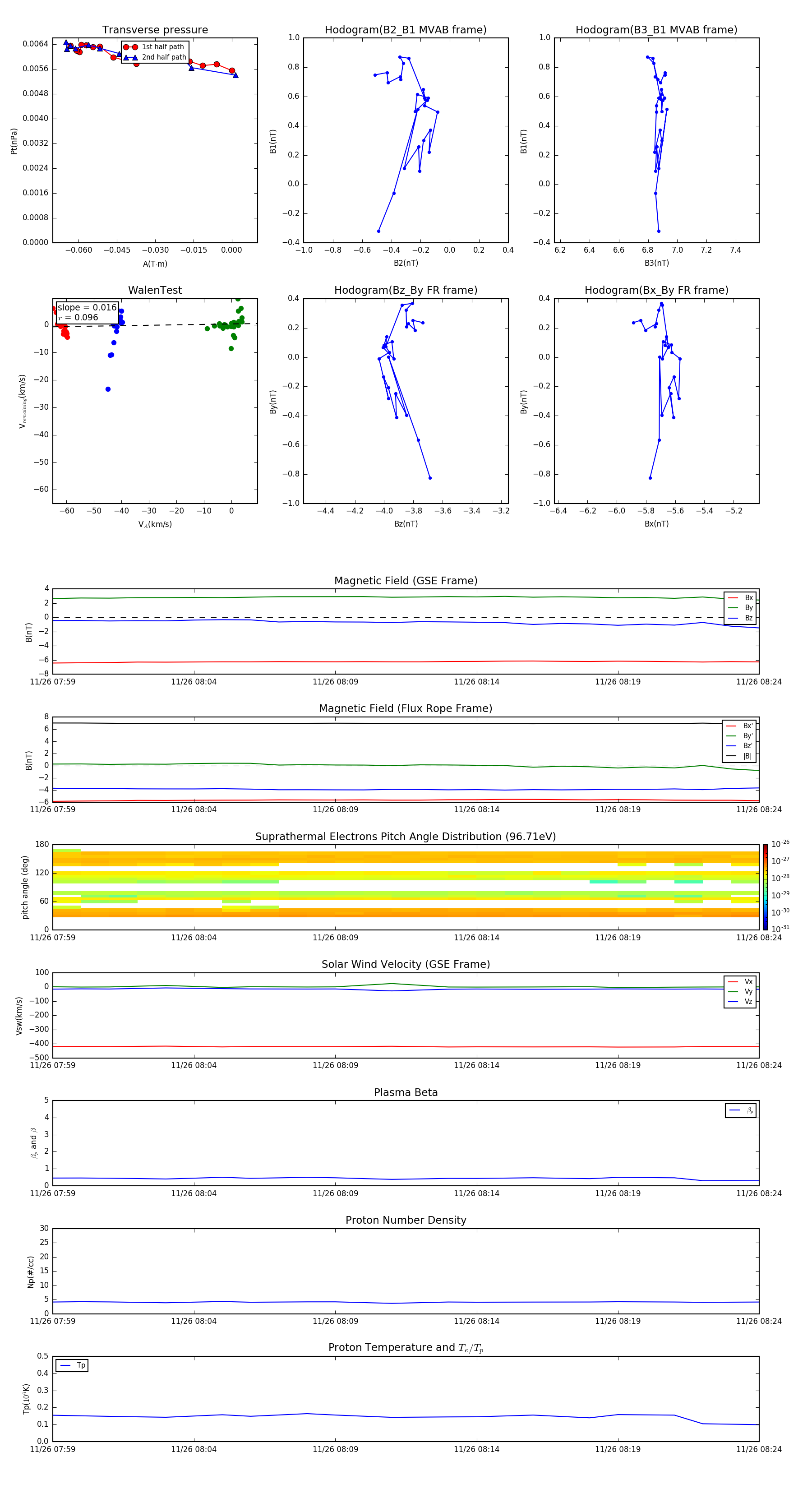Screen dimensions: 812x1489
Task: Click the 'By' entry in the GSE magnetic field legend
Action: click(x=740, y=607)
